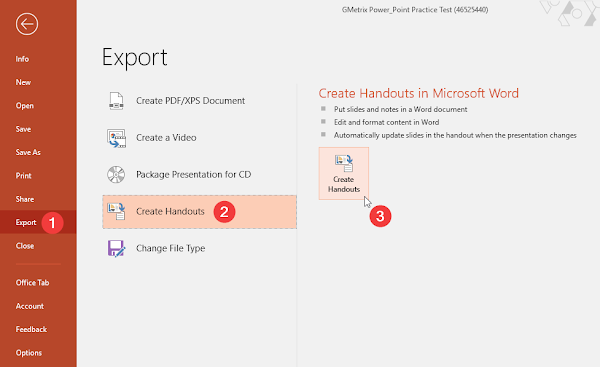Screen dimensions: 600x367
Task: Open Office Tab settings
Action: 33,283
